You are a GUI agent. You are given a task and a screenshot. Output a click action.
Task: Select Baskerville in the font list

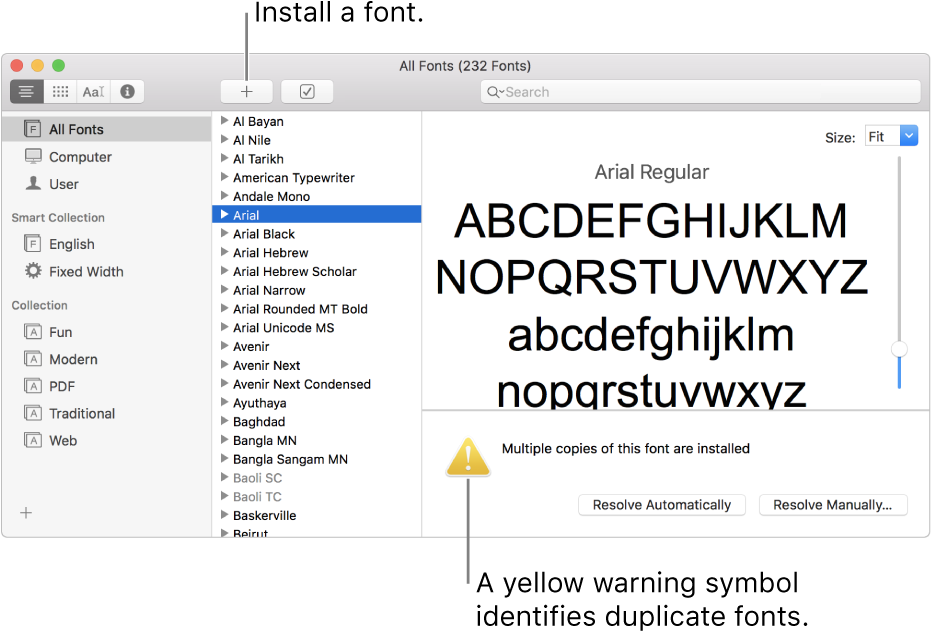[x=264, y=516]
